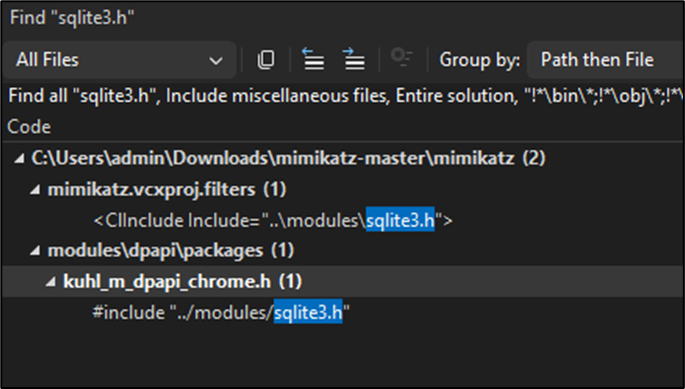Open the All Files scope dropdown
The image size is (685, 389).
click(119, 60)
